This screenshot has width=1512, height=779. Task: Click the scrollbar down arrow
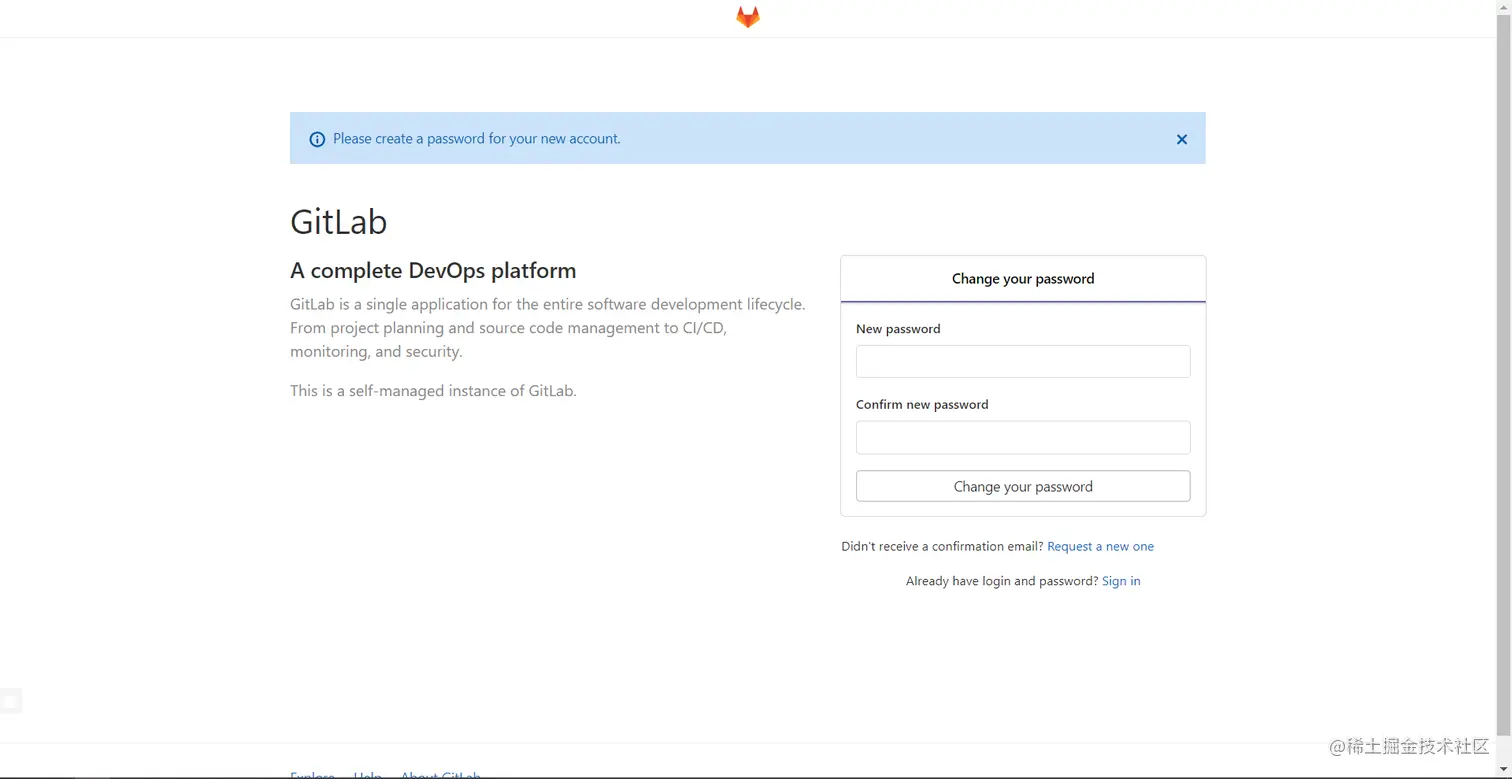click(x=1503, y=769)
